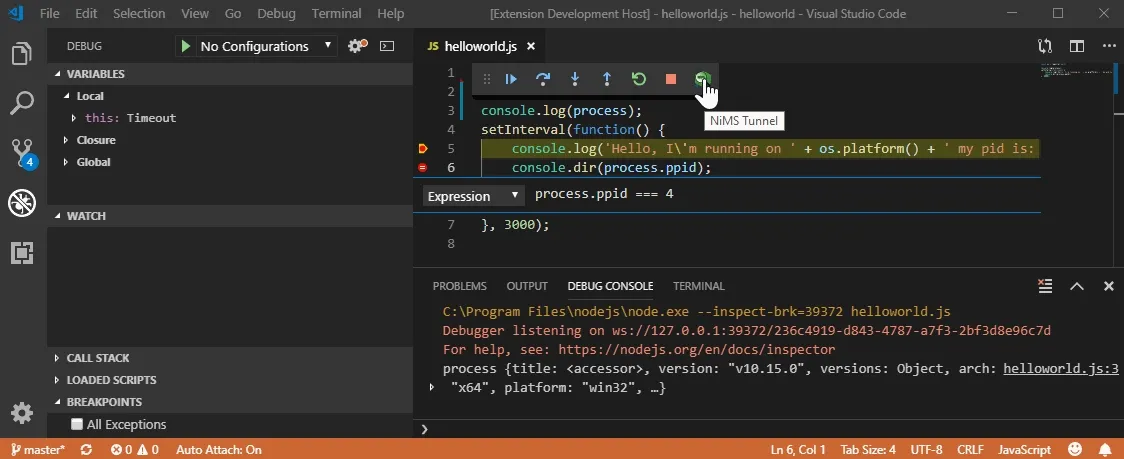Click the Split Editor icon
The width and height of the screenshot is (1124, 459).
click(1077, 46)
